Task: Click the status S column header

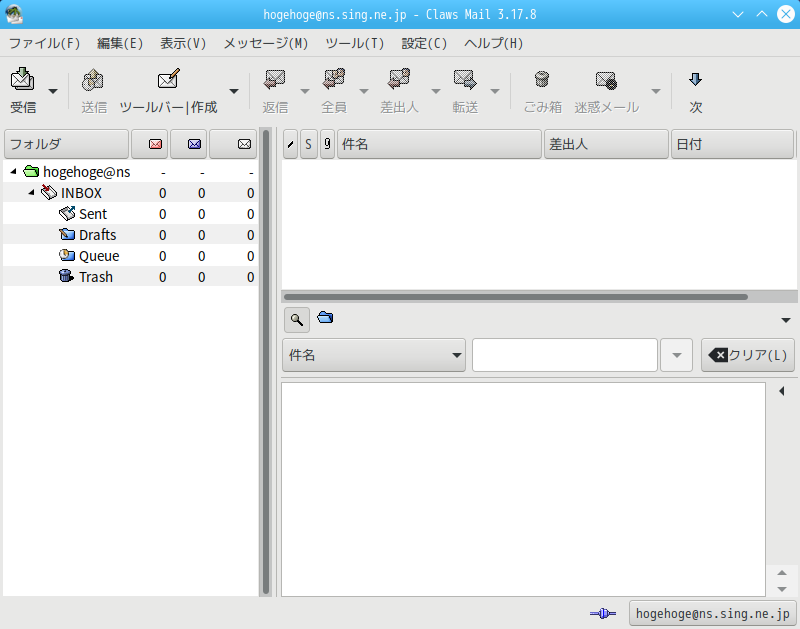Action: point(308,144)
